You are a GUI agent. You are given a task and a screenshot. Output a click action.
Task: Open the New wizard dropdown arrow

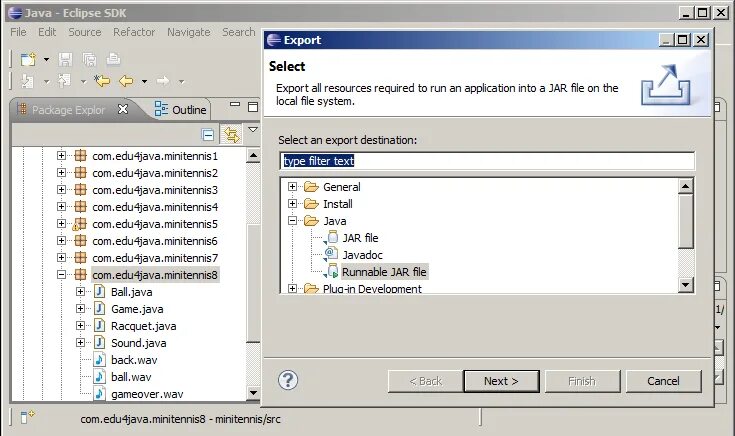[46, 60]
